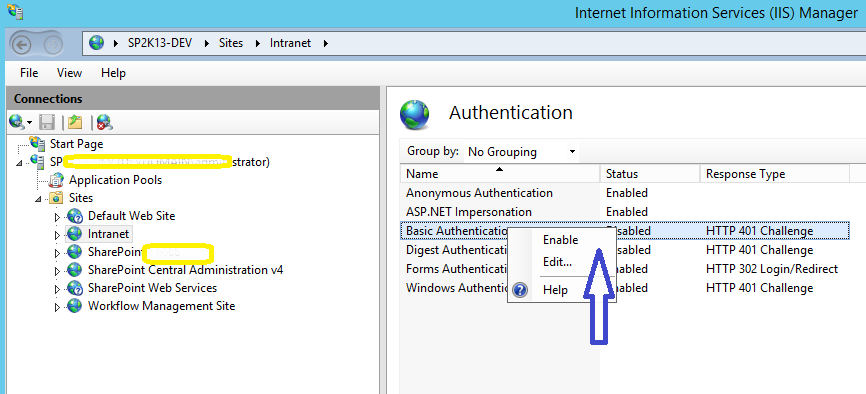Click the Forward navigation arrow button
Screen dimensions: 866x394
53,44
